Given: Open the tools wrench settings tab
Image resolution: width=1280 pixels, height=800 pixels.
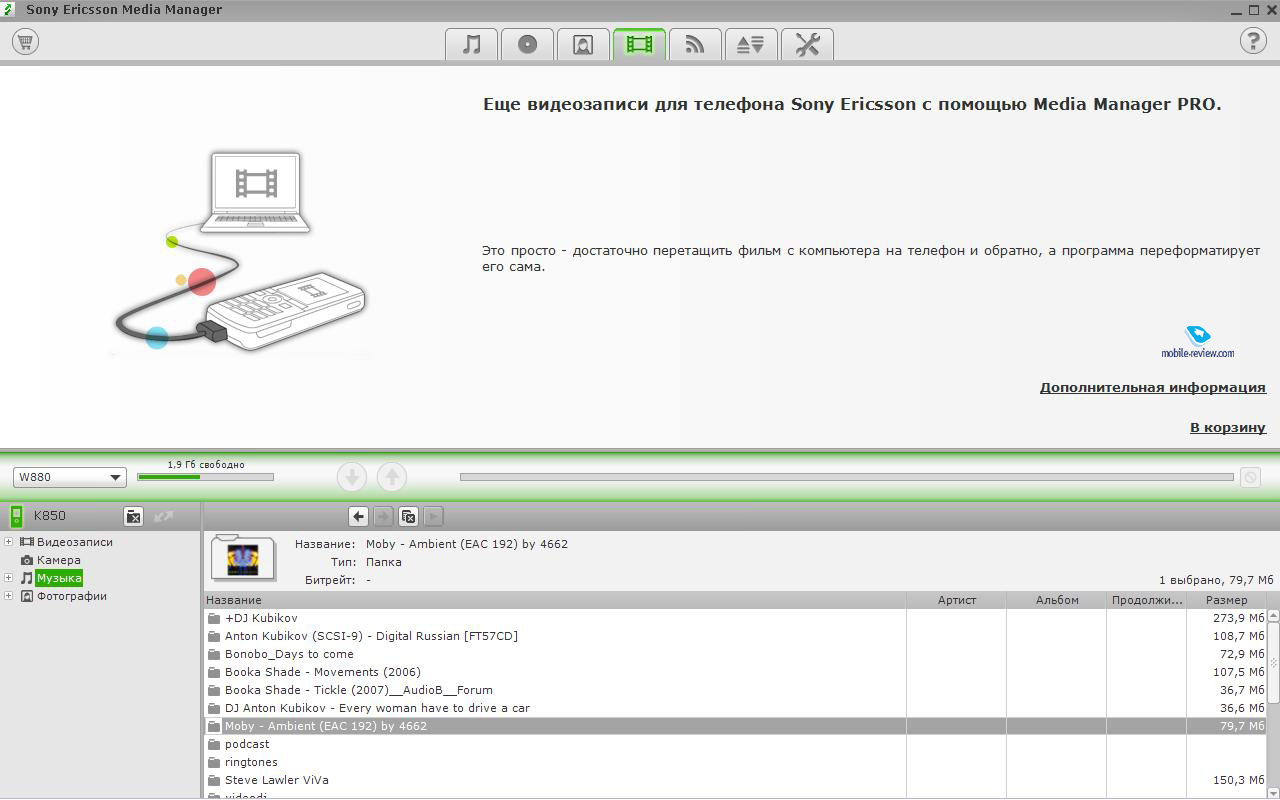Looking at the screenshot, I should point(807,44).
